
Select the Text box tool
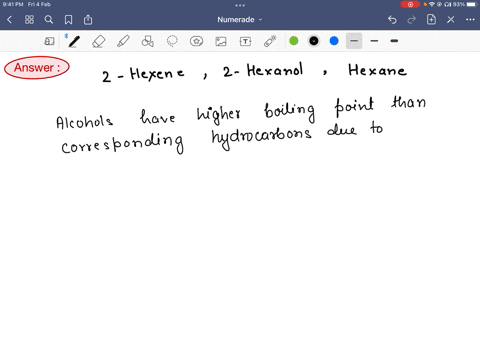point(245,41)
